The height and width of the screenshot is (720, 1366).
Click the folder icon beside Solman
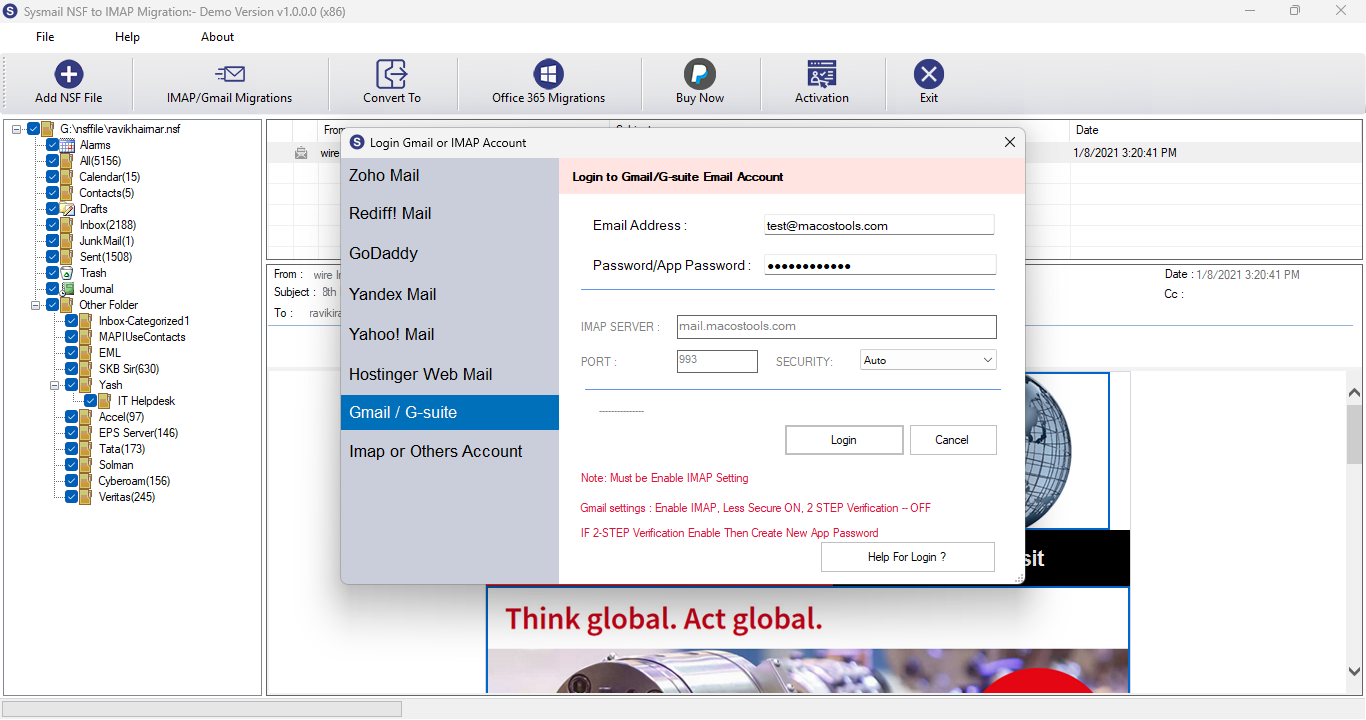pyautogui.click(x=86, y=465)
